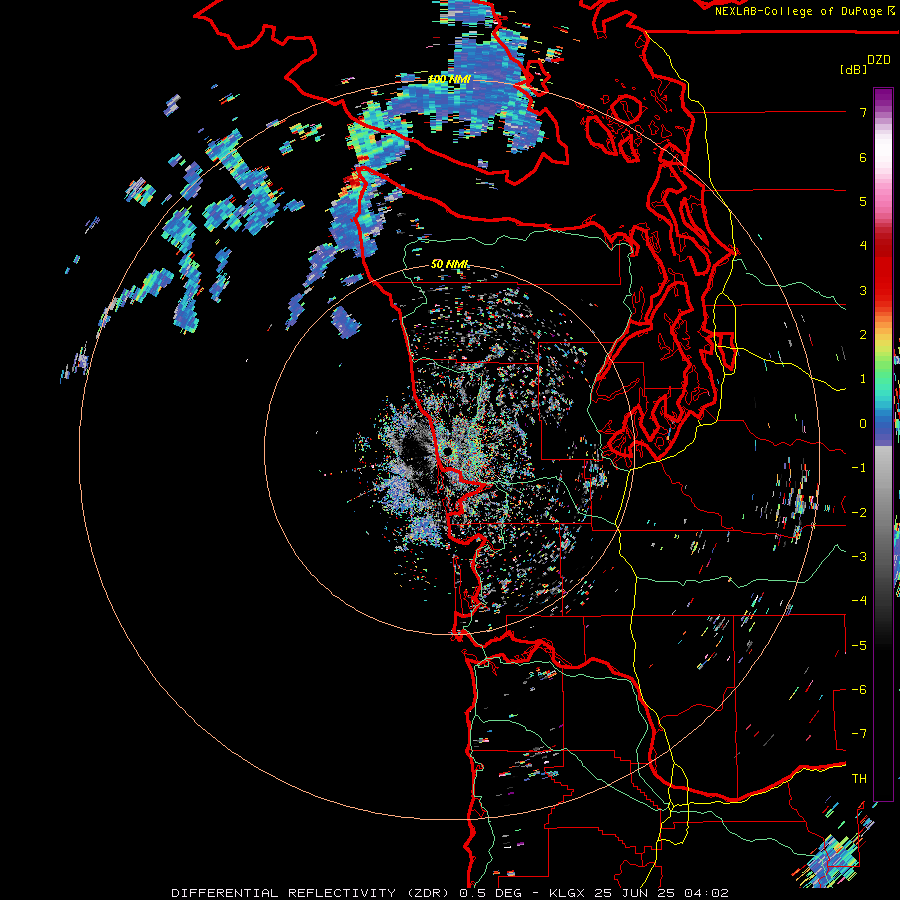Viewport: 900px width, 900px height.
Task: Click the 2 value on the dB scale
Action: pyautogui.click(x=863, y=335)
